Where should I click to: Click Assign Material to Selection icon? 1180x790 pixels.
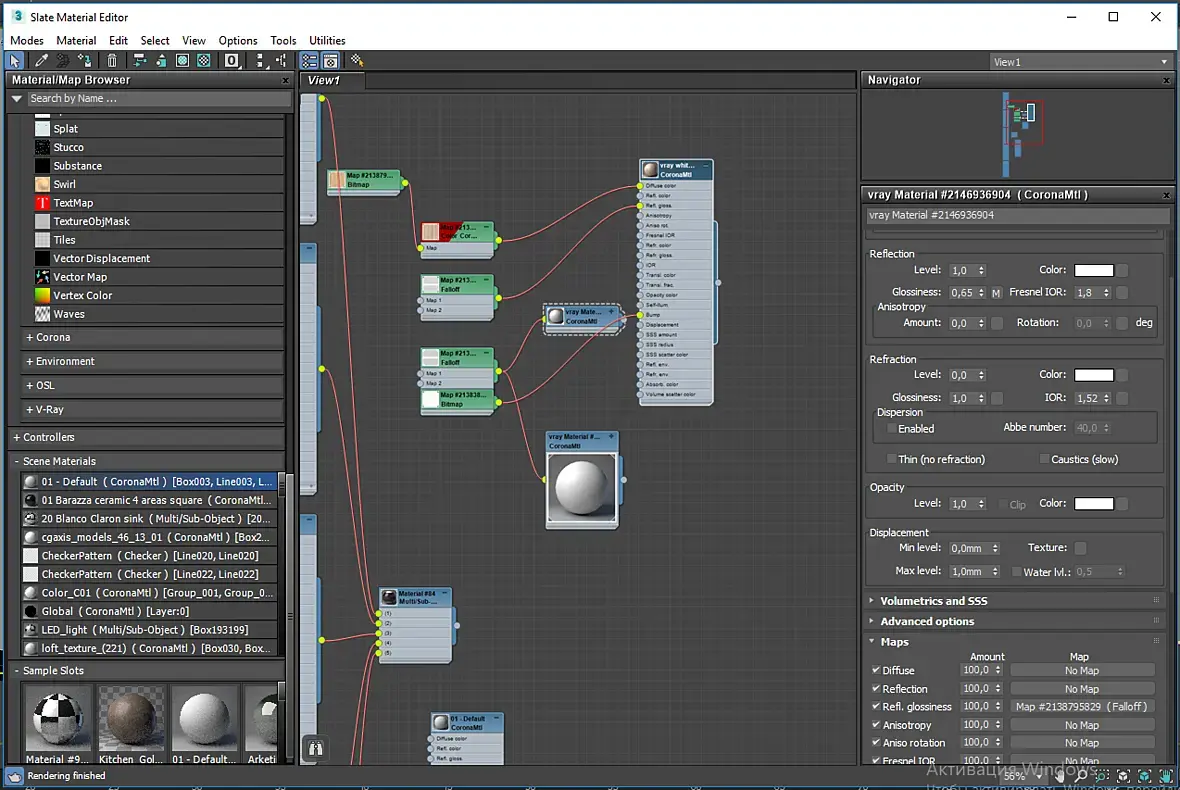[87, 61]
